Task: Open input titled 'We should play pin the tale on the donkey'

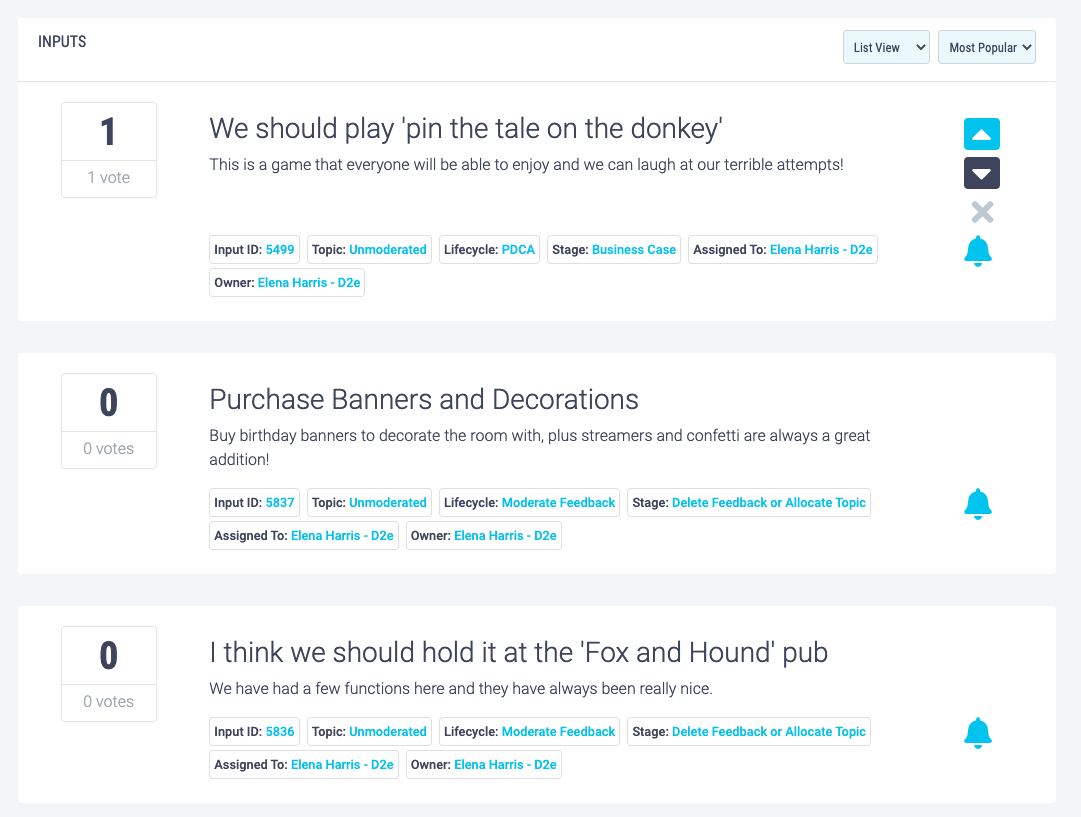Action: click(465, 129)
